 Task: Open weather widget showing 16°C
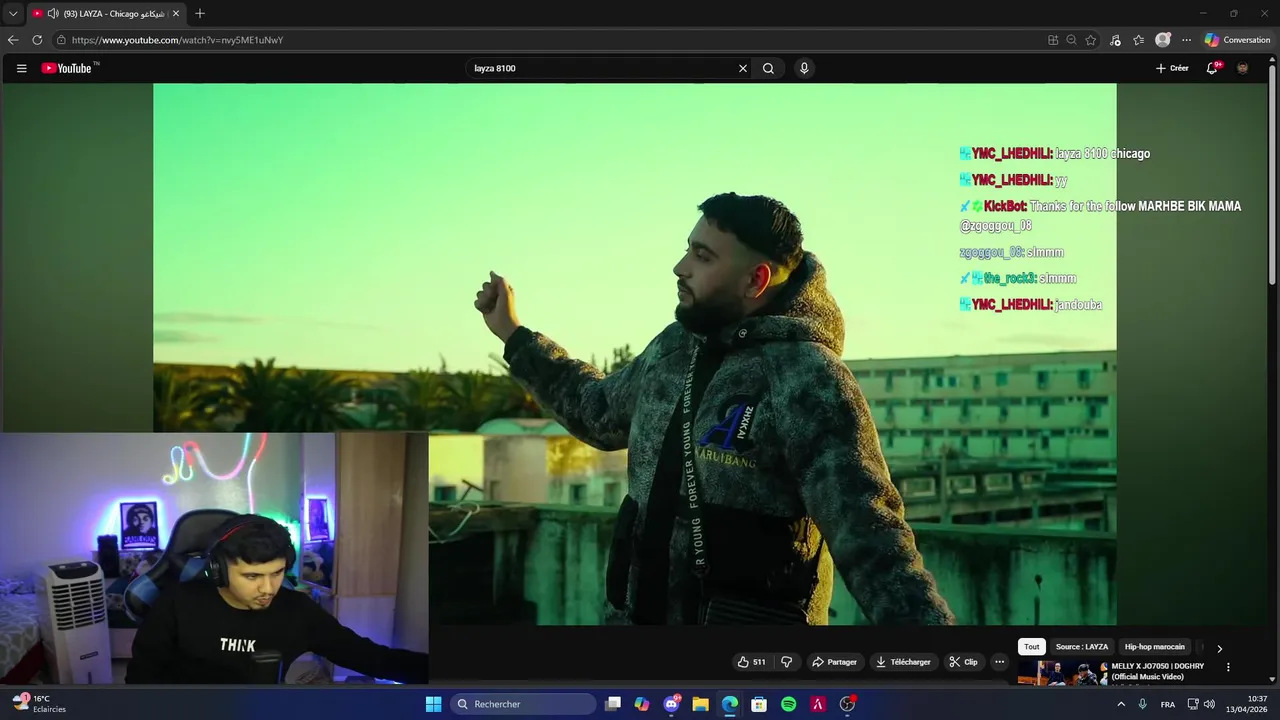coord(40,704)
